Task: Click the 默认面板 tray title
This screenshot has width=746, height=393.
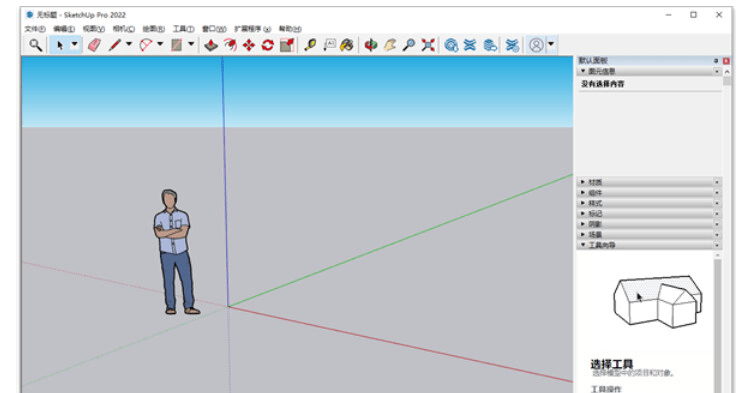Action: coord(593,60)
